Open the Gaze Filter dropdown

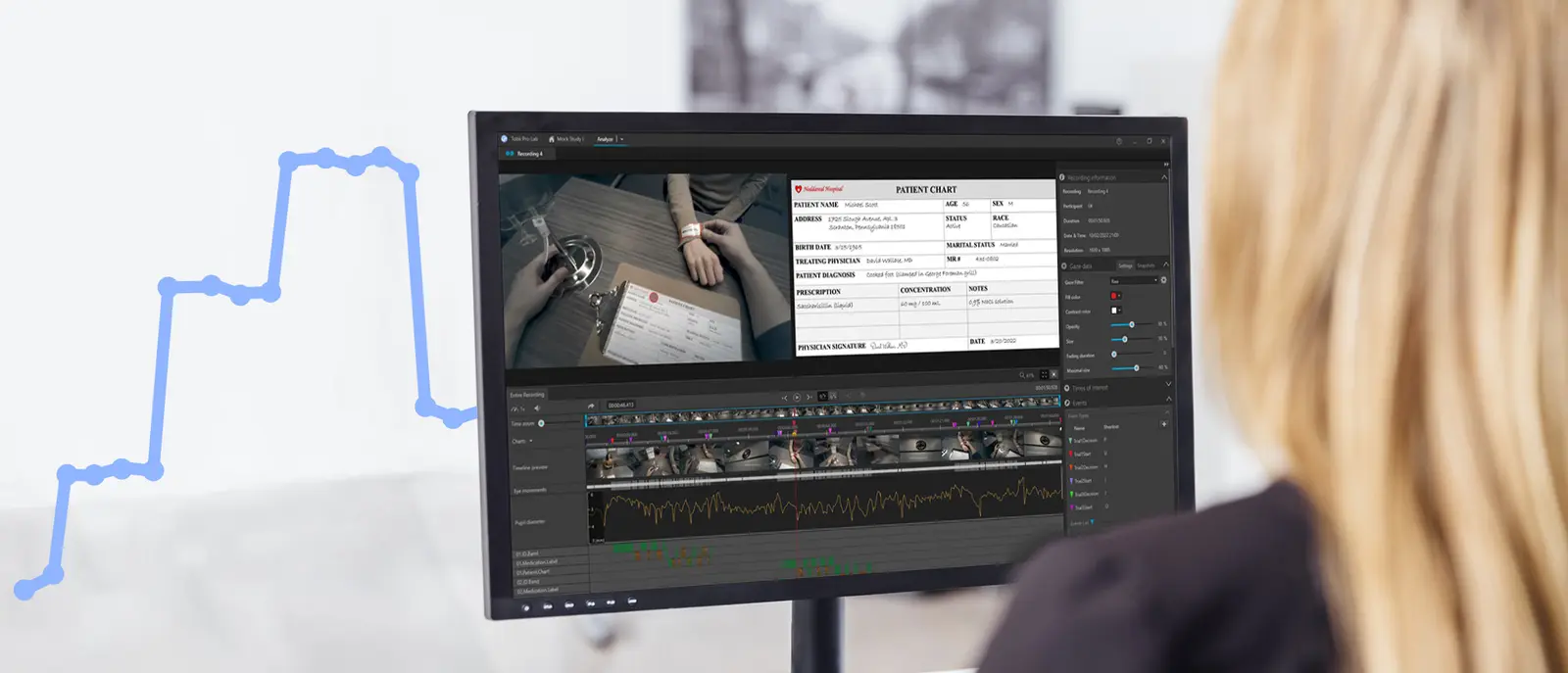[1135, 280]
